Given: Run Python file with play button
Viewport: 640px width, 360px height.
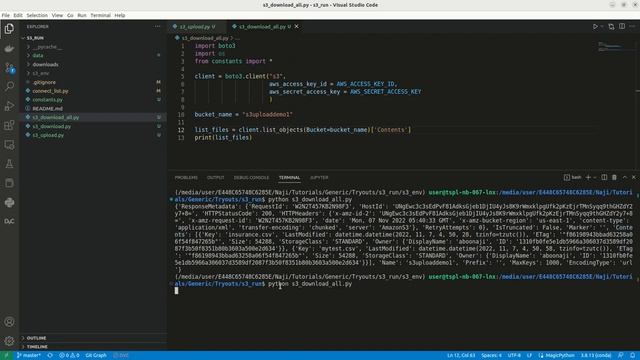Looking at the screenshot, I should [595, 27].
